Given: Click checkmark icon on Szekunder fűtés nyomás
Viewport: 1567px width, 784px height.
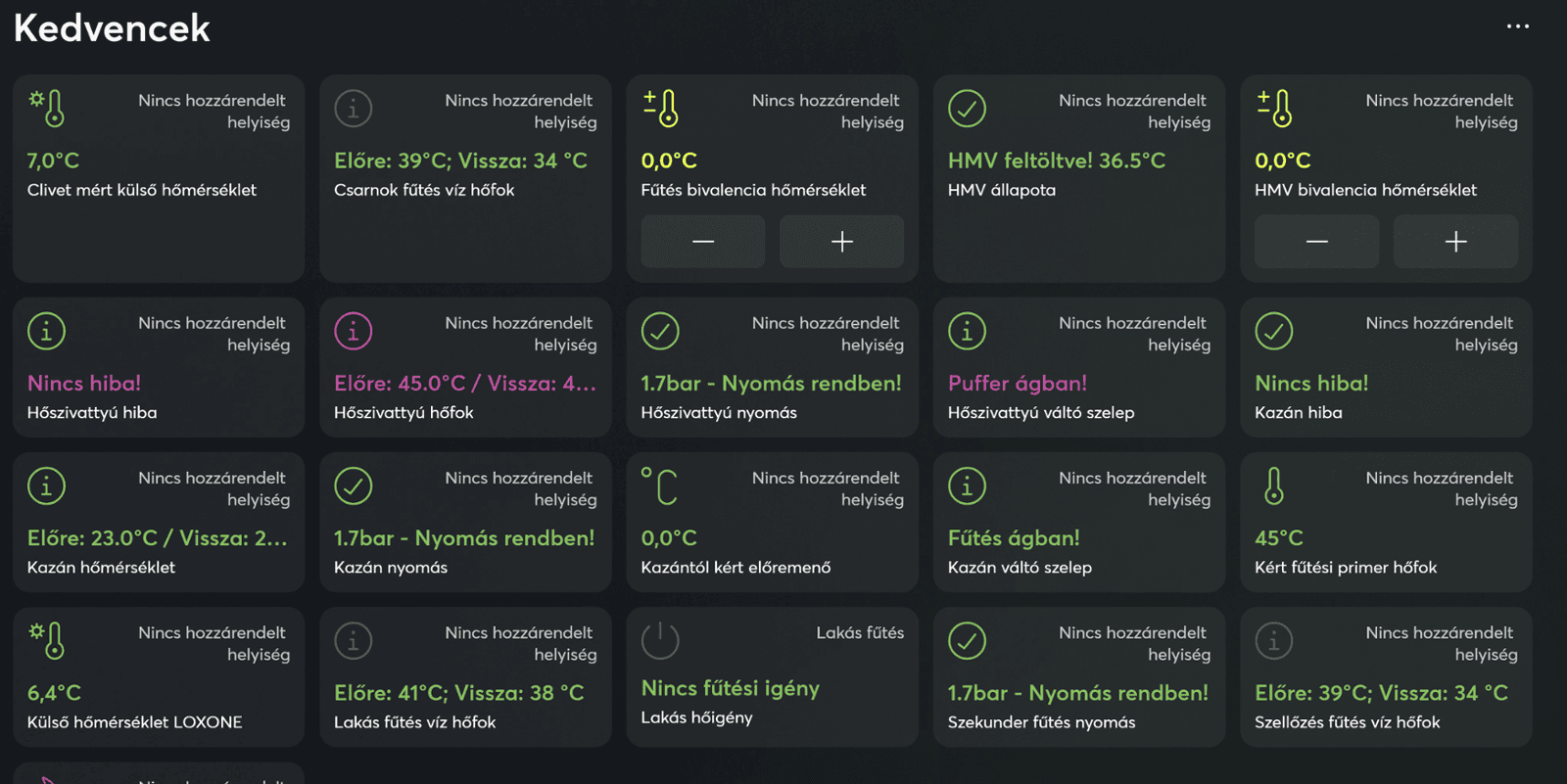Looking at the screenshot, I should pos(967,640).
